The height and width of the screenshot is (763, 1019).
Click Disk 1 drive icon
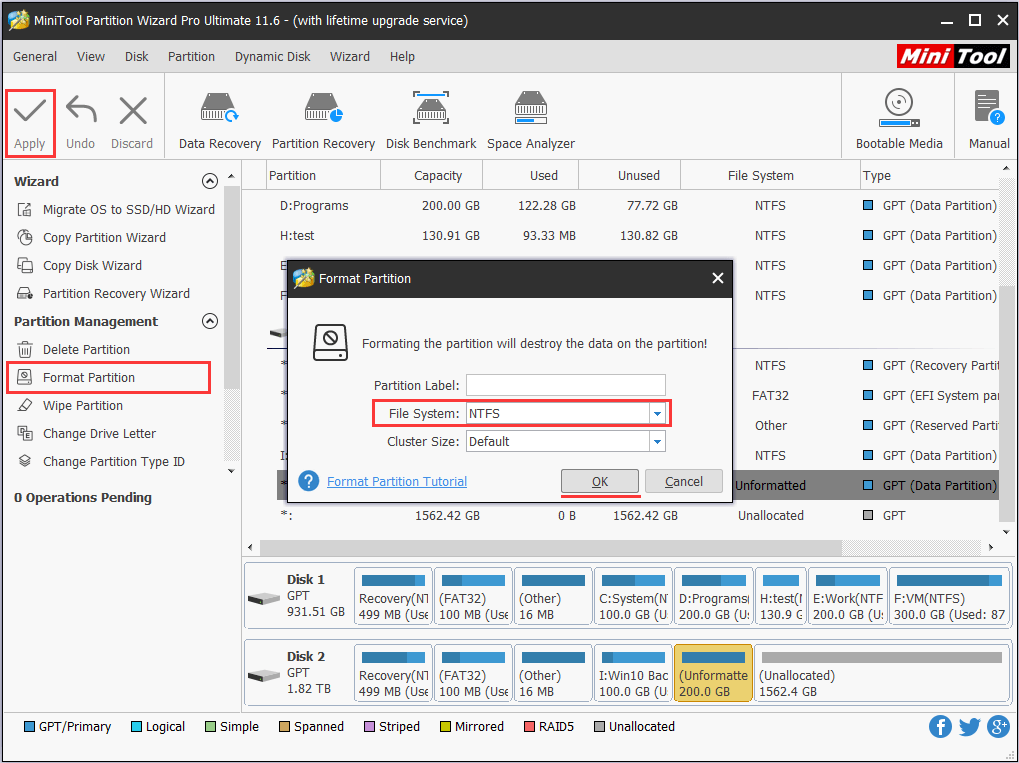(x=263, y=598)
